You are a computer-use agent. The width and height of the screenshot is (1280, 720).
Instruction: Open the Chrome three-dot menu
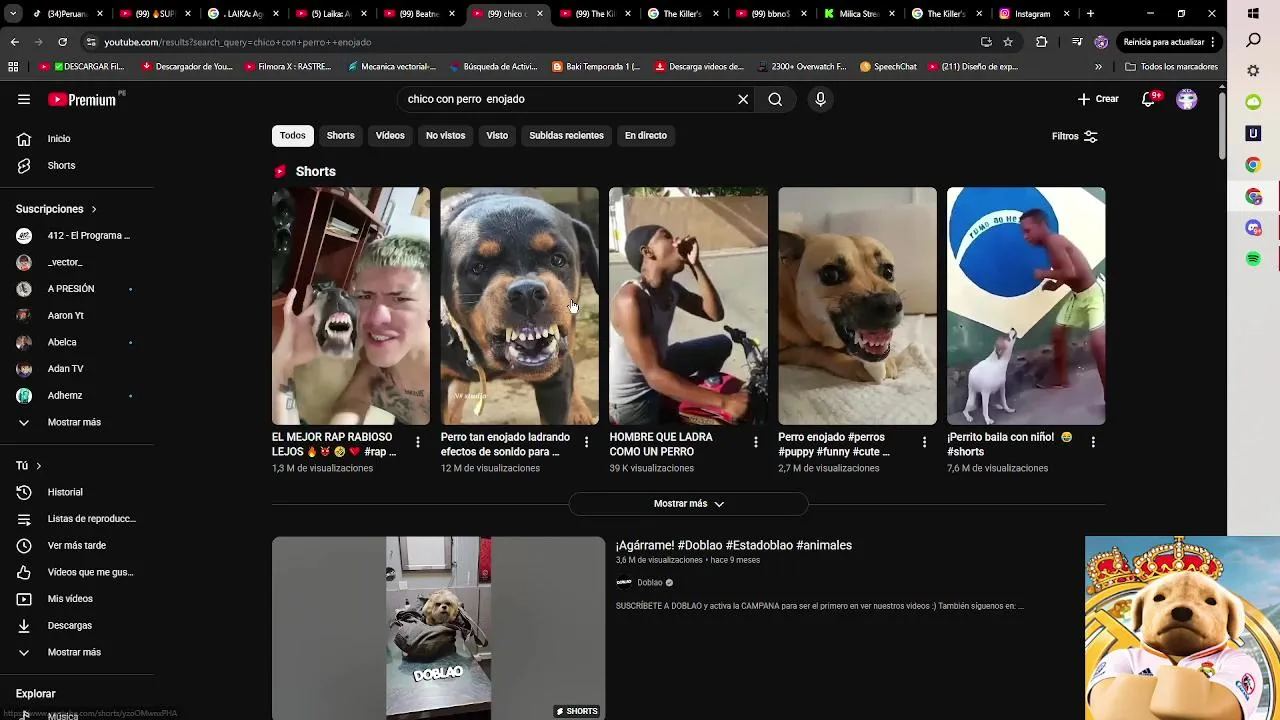1212,42
